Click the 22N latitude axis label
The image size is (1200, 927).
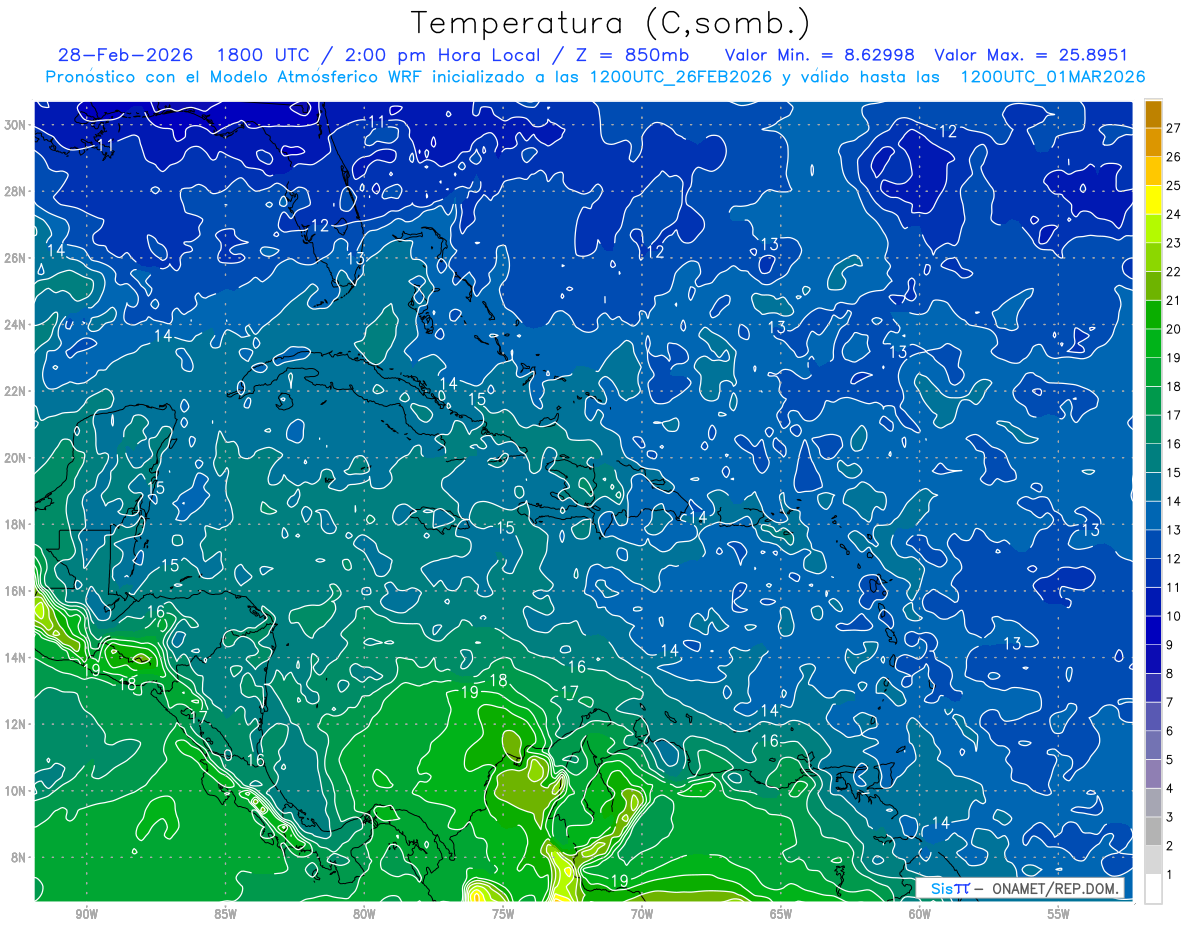click(17, 391)
